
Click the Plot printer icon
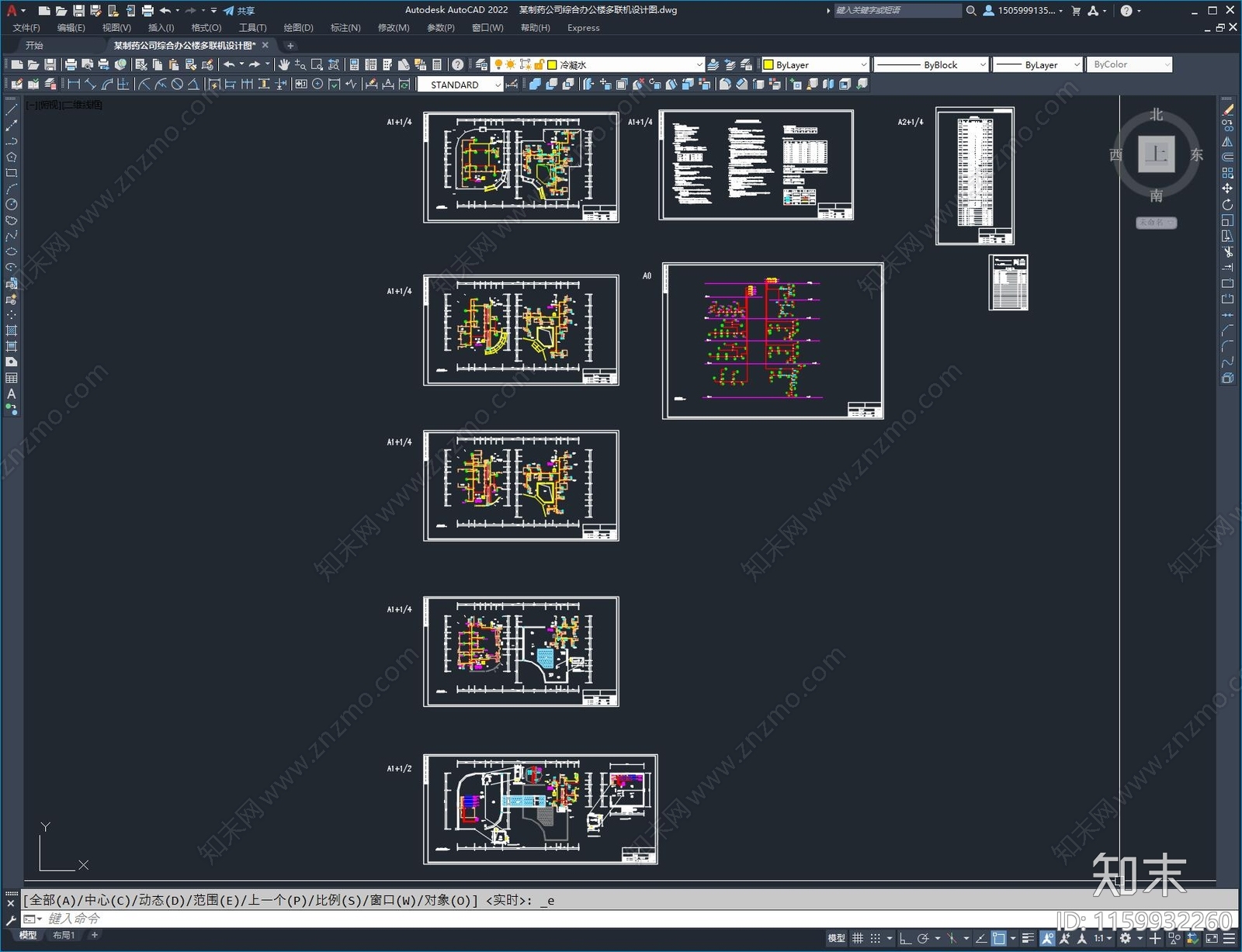click(71, 65)
